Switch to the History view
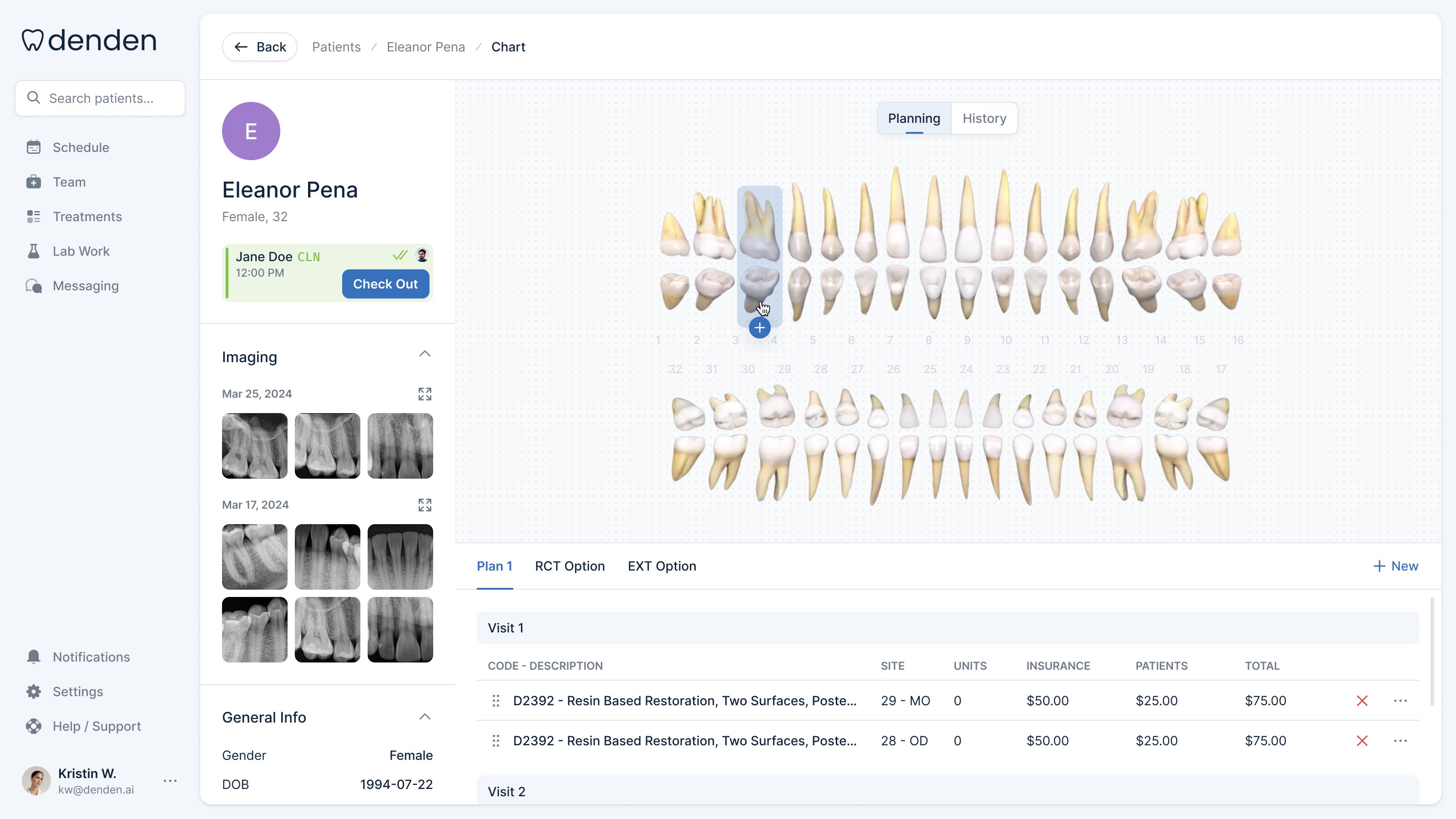 click(984, 119)
